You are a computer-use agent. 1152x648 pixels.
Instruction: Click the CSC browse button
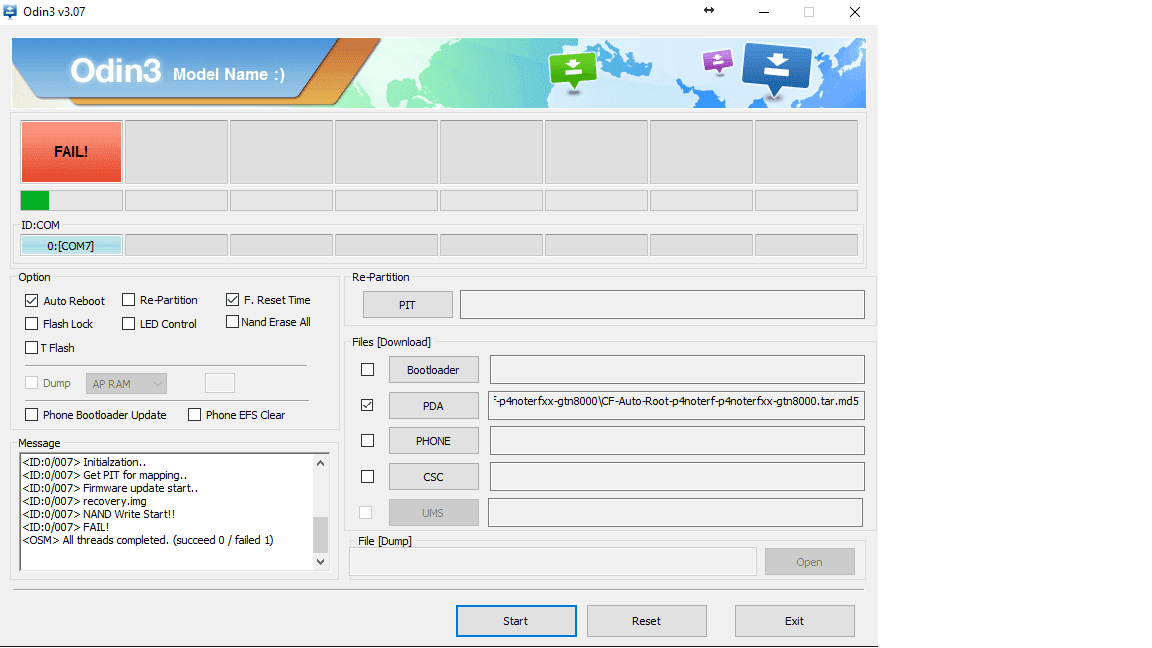(x=433, y=477)
